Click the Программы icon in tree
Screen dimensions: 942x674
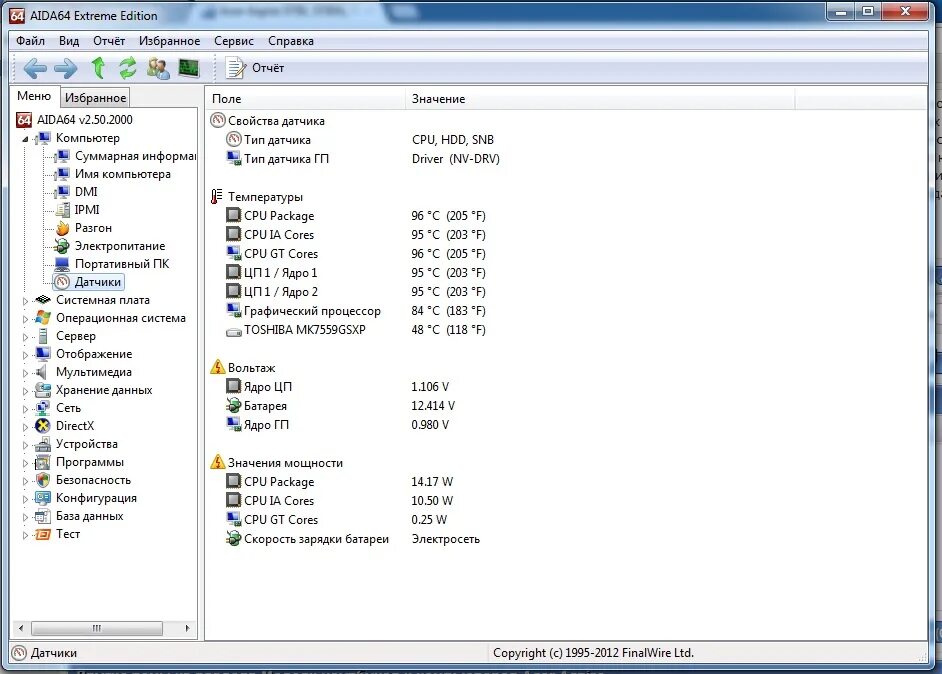[43, 462]
